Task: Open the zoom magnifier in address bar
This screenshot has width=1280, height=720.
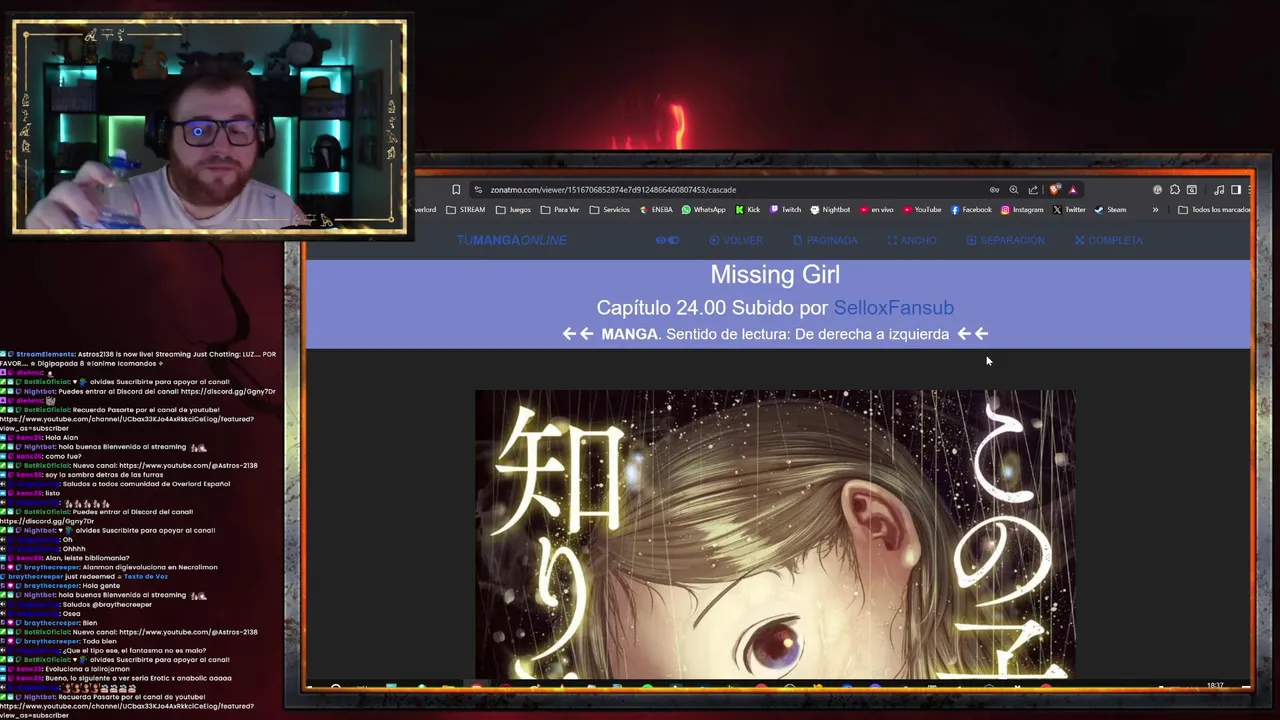Action: [x=1013, y=190]
